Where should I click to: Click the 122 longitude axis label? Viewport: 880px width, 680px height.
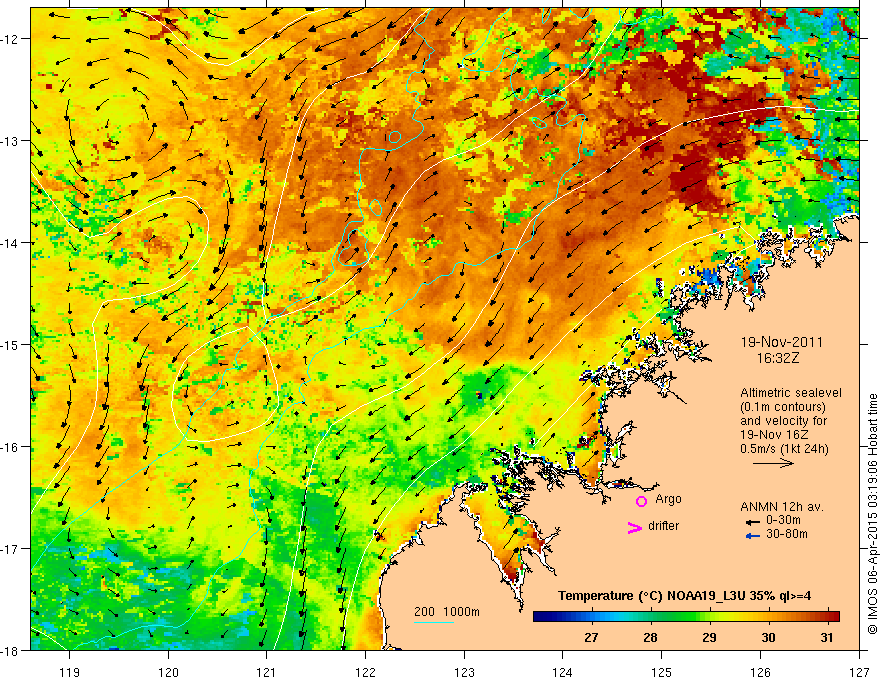pyautogui.click(x=365, y=672)
